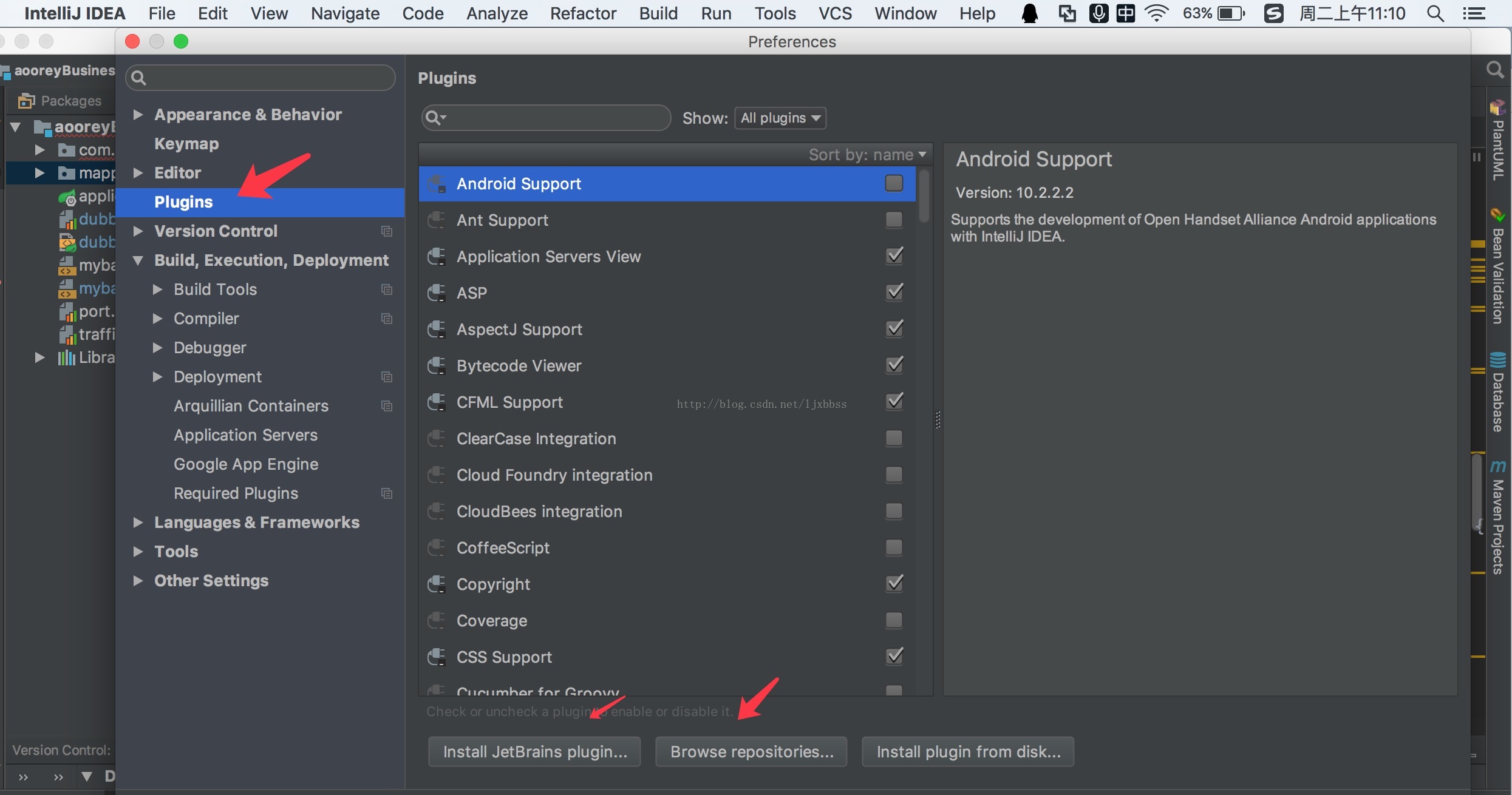This screenshot has height=795, width=1512.
Task: Enable the Coverage plugin checkbox
Action: click(x=894, y=620)
